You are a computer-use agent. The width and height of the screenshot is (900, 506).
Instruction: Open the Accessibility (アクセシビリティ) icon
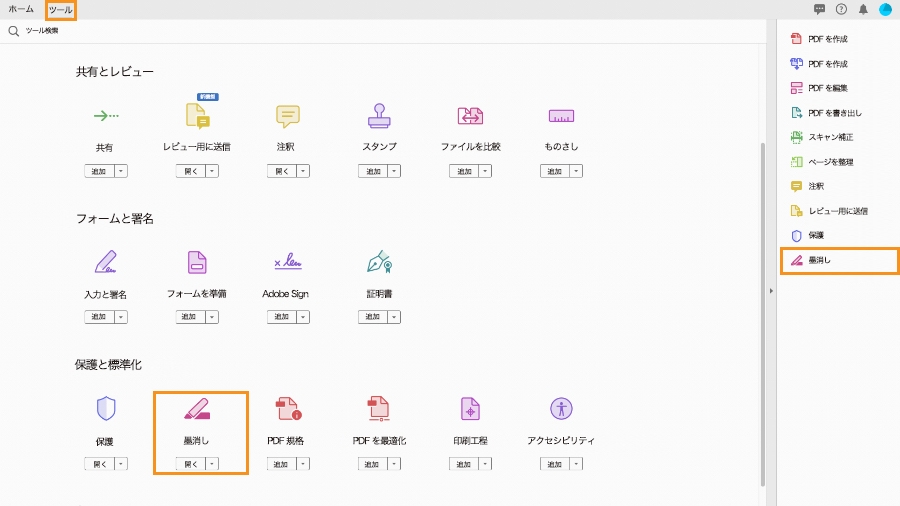(x=561, y=408)
